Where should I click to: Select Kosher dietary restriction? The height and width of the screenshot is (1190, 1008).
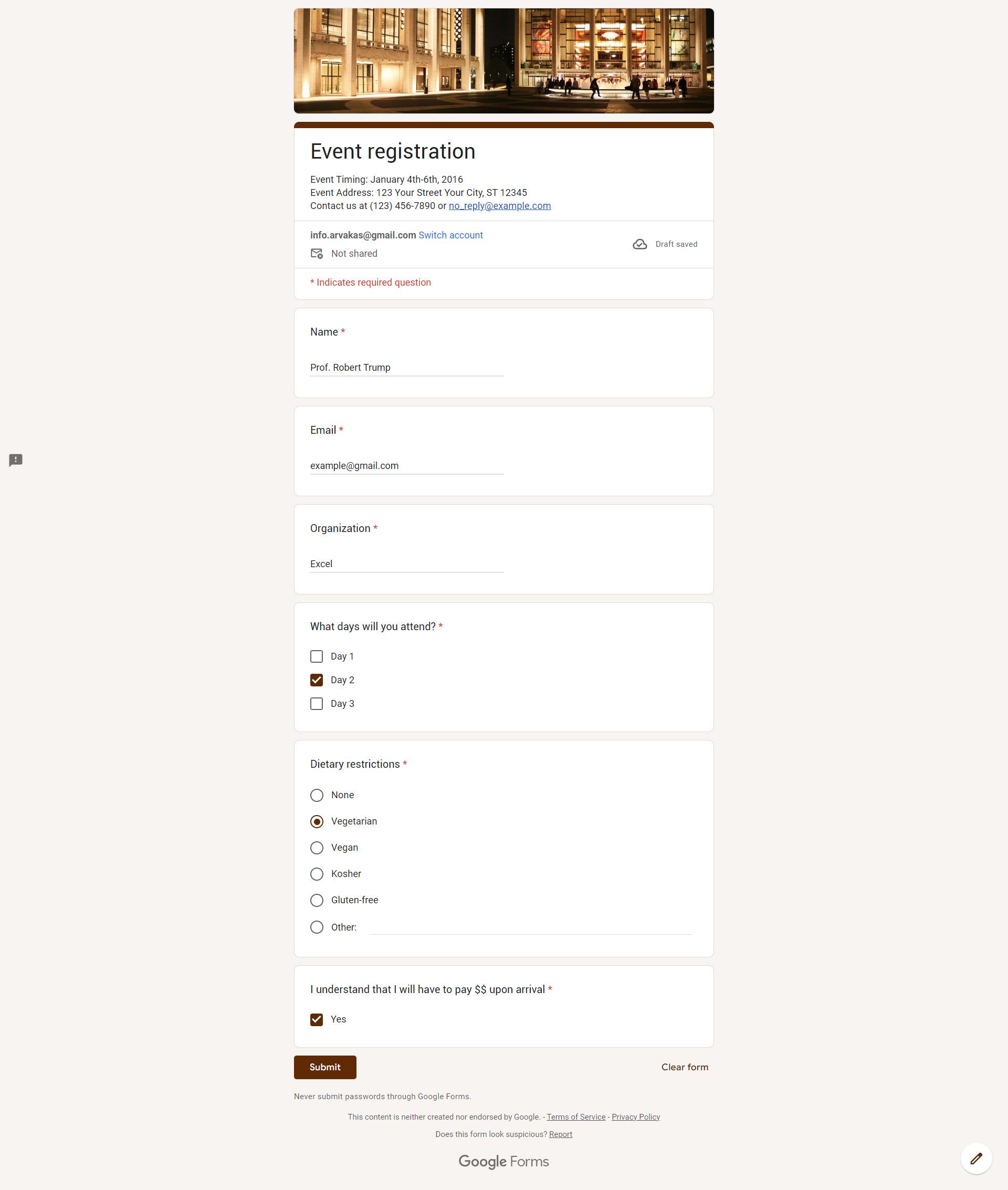pyautogui.click(x=317, y=874)
